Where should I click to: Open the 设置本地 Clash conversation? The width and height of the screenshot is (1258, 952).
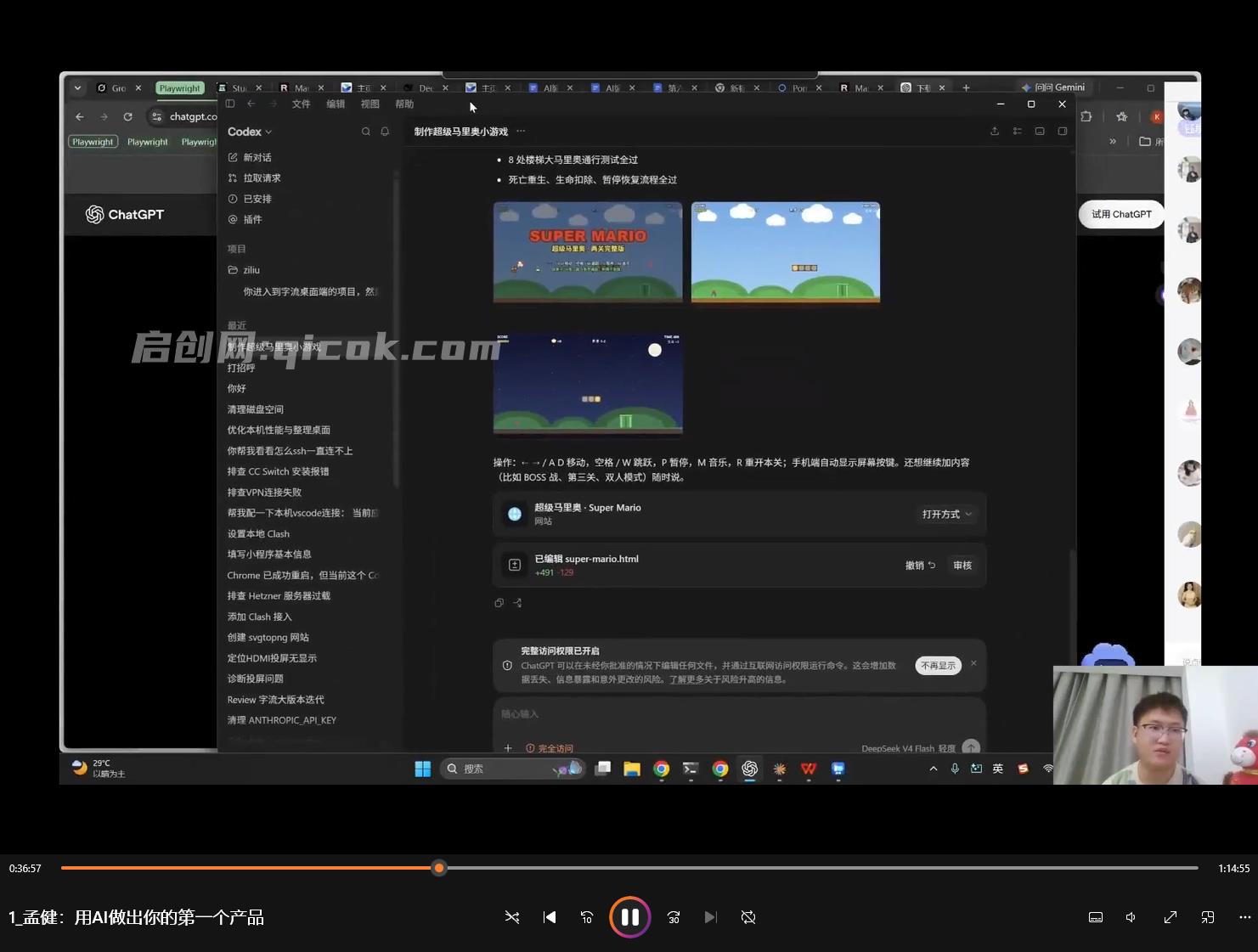[x=258, y=534]
